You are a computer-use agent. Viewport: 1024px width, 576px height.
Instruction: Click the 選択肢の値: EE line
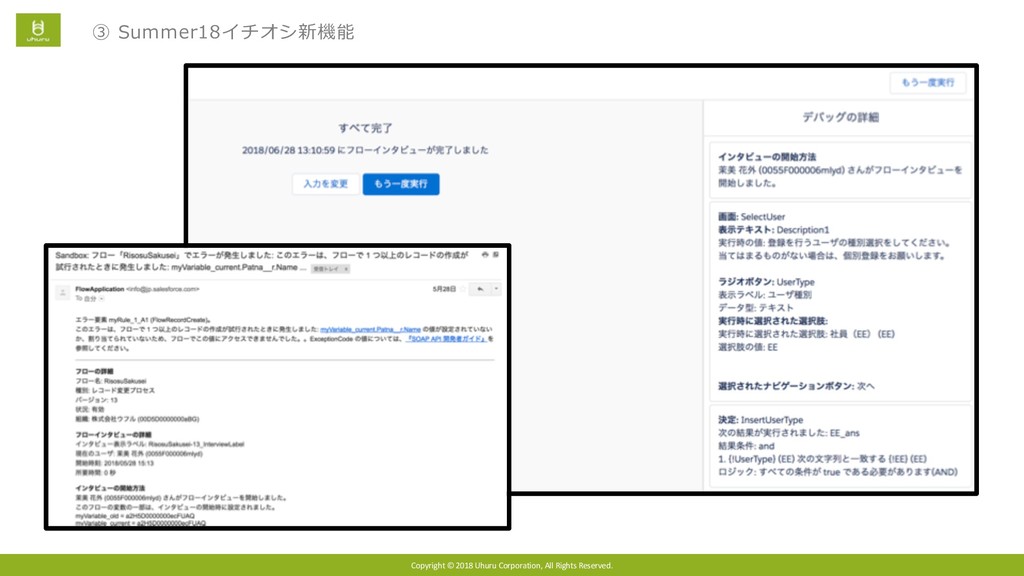pos(748,347)
